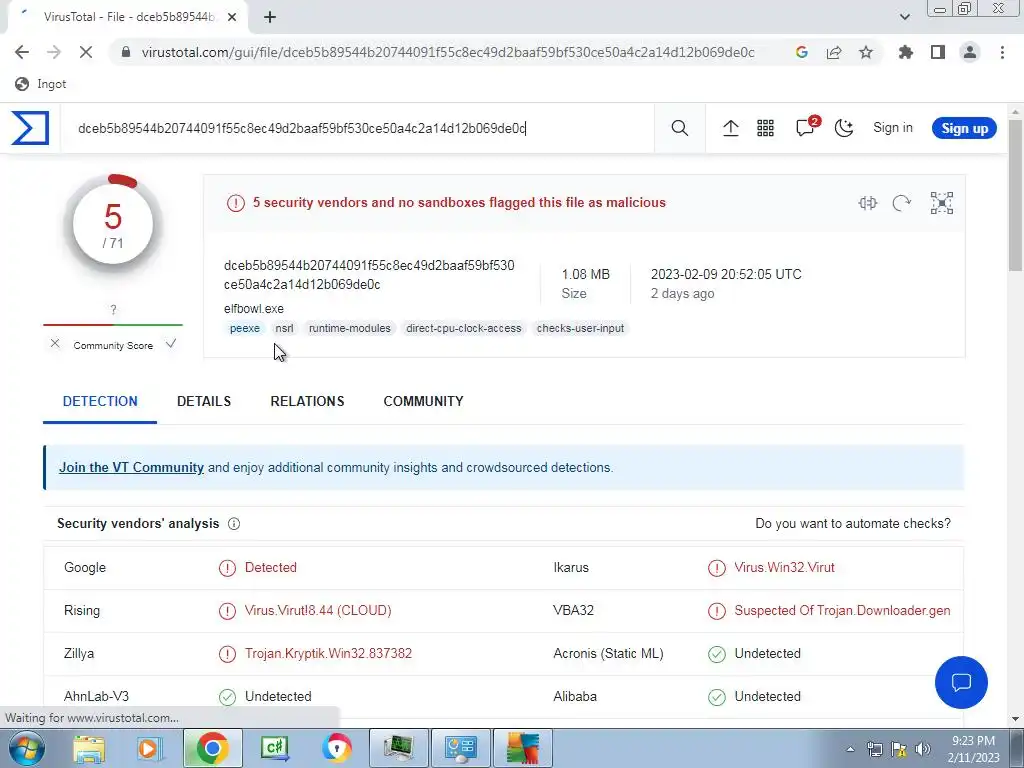Click the share page icon
Viewport: 1024px width, 768px height.
click(x=834, y=52)
